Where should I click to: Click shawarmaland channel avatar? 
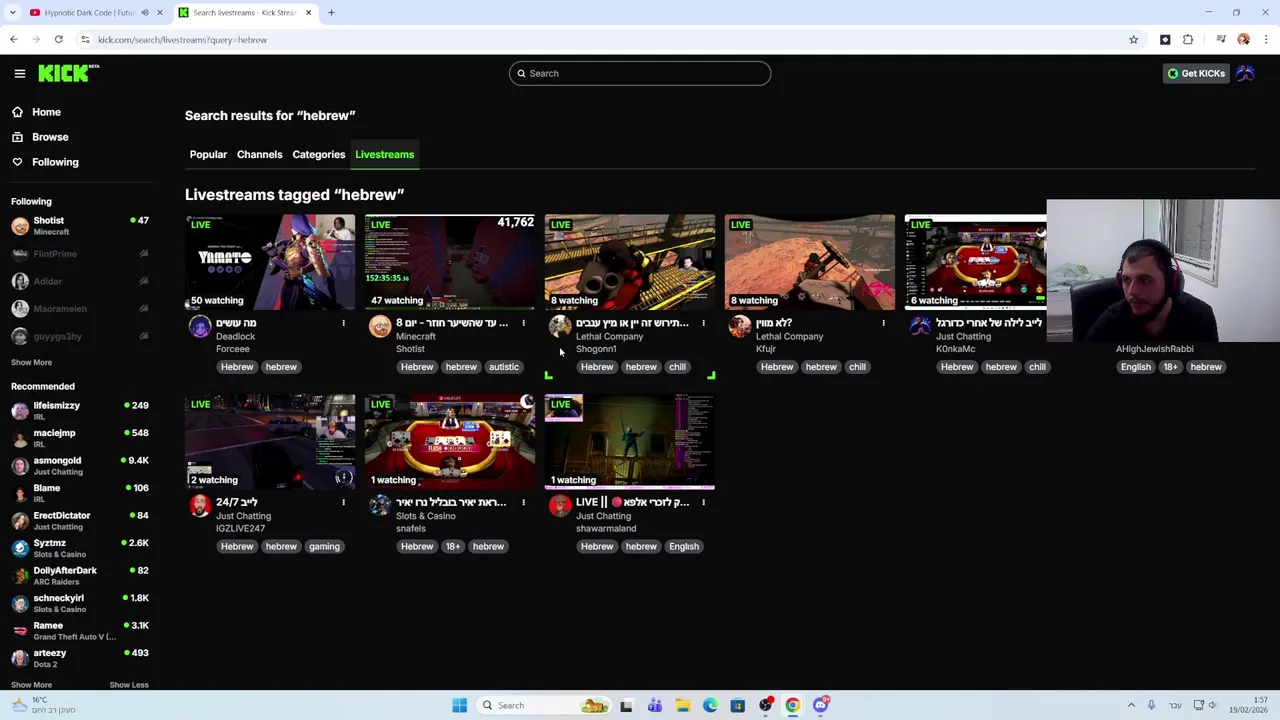pos(560,506)
